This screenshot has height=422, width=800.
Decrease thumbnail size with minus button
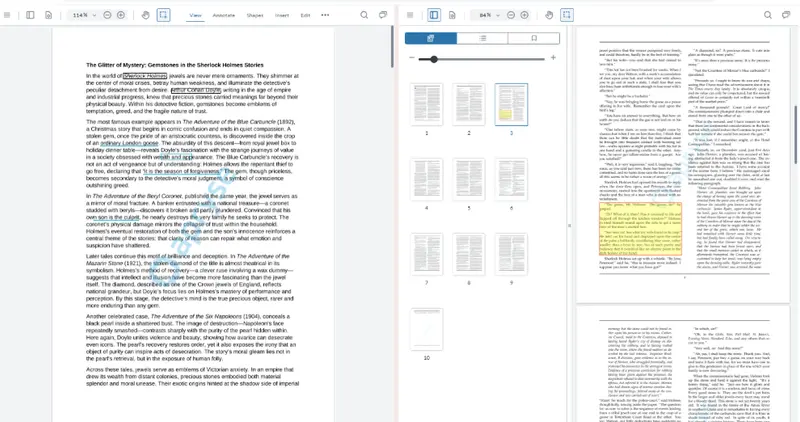[x=412, y=58]
